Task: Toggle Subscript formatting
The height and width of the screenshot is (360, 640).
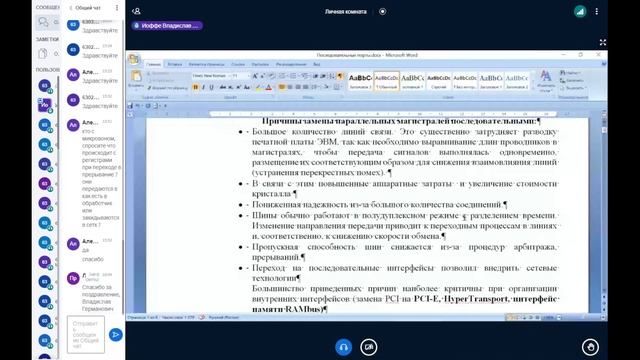Action: (x=231, y=87)
